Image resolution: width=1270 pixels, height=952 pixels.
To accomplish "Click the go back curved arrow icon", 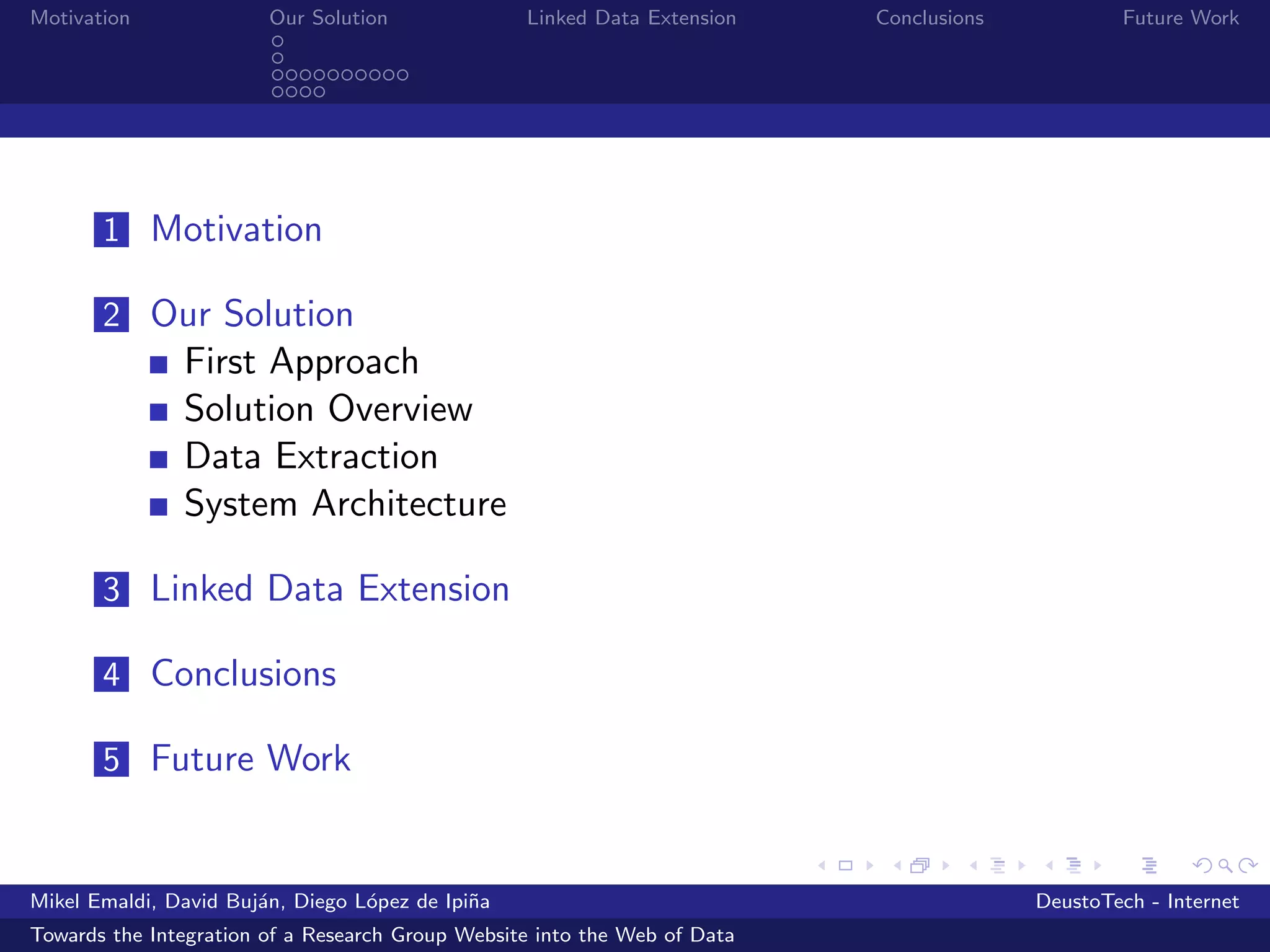I will tap(1202, 865).
